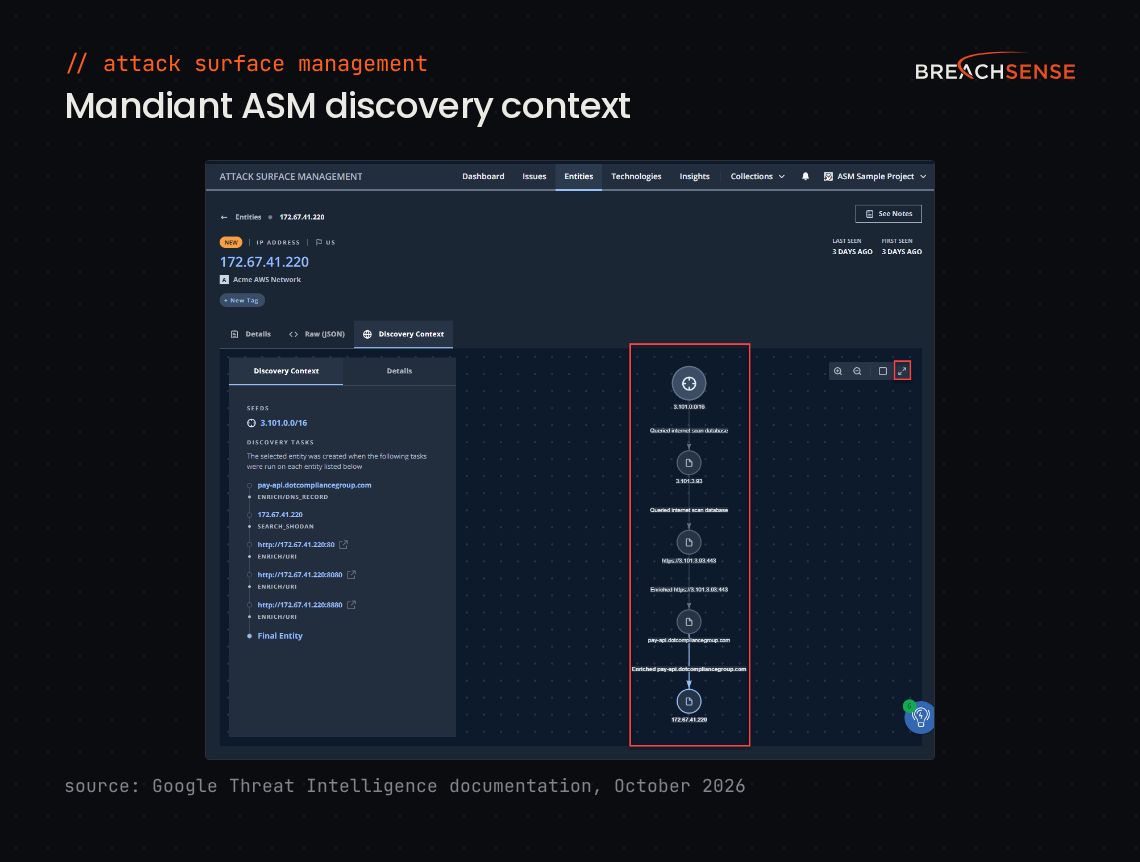The image size is (1140, 862).
Task: Zoom out on the discovery graph
Action: pyautogui.click(x=857, y=371)
